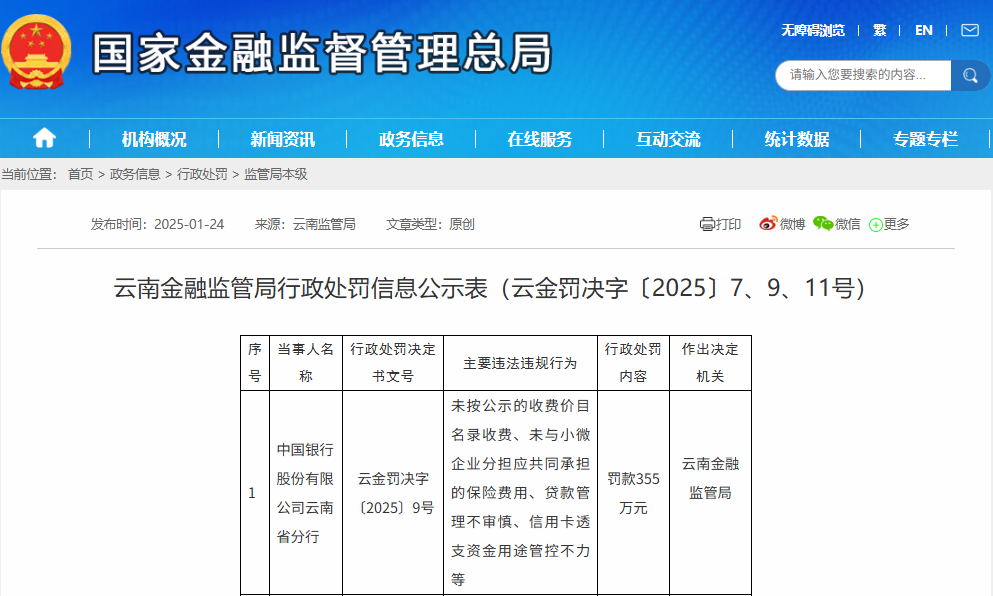Click the printer icon to print
This screenshot has height=596, width=993.
tap(707, 224)
